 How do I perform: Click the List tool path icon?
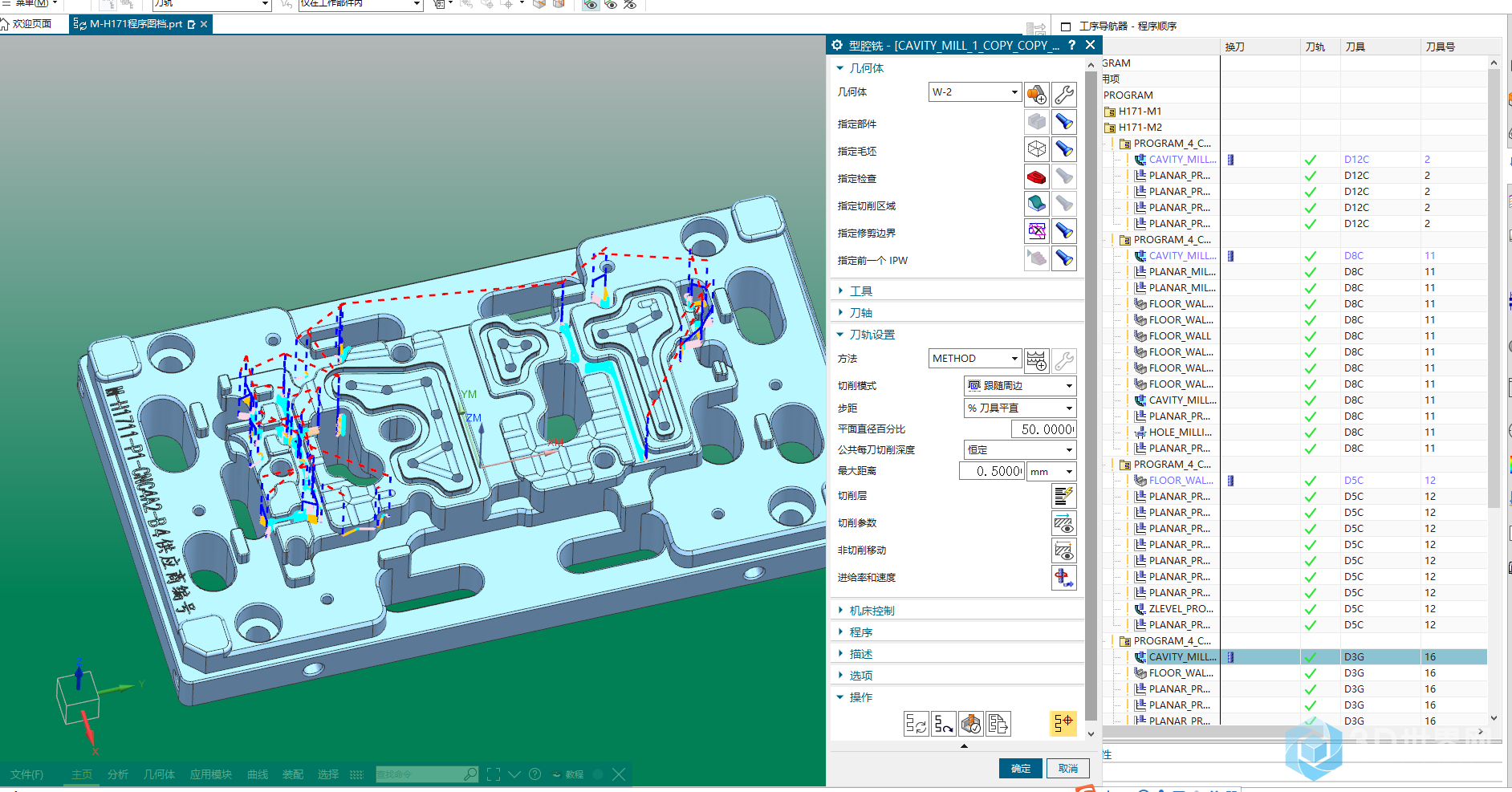point(998,724)
